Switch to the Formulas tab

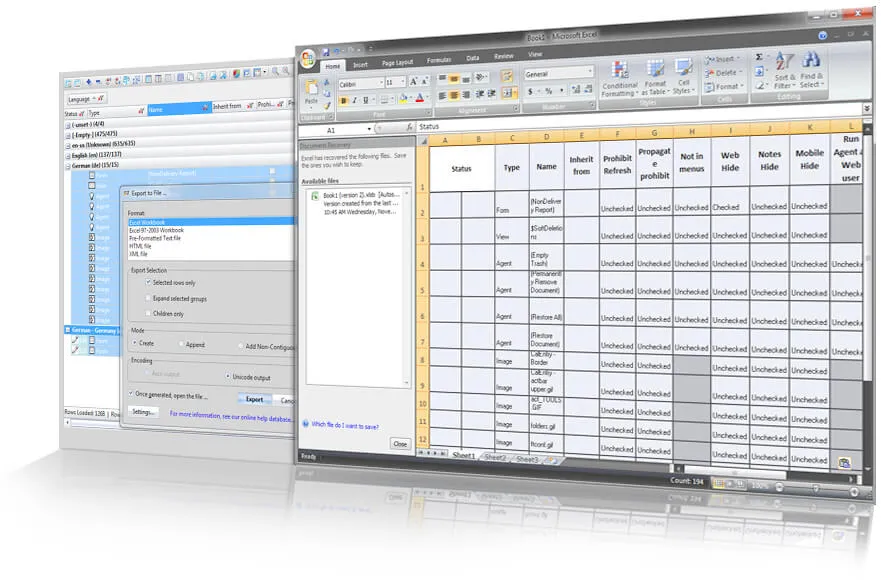pyautogui.click(x=439, y=60)
